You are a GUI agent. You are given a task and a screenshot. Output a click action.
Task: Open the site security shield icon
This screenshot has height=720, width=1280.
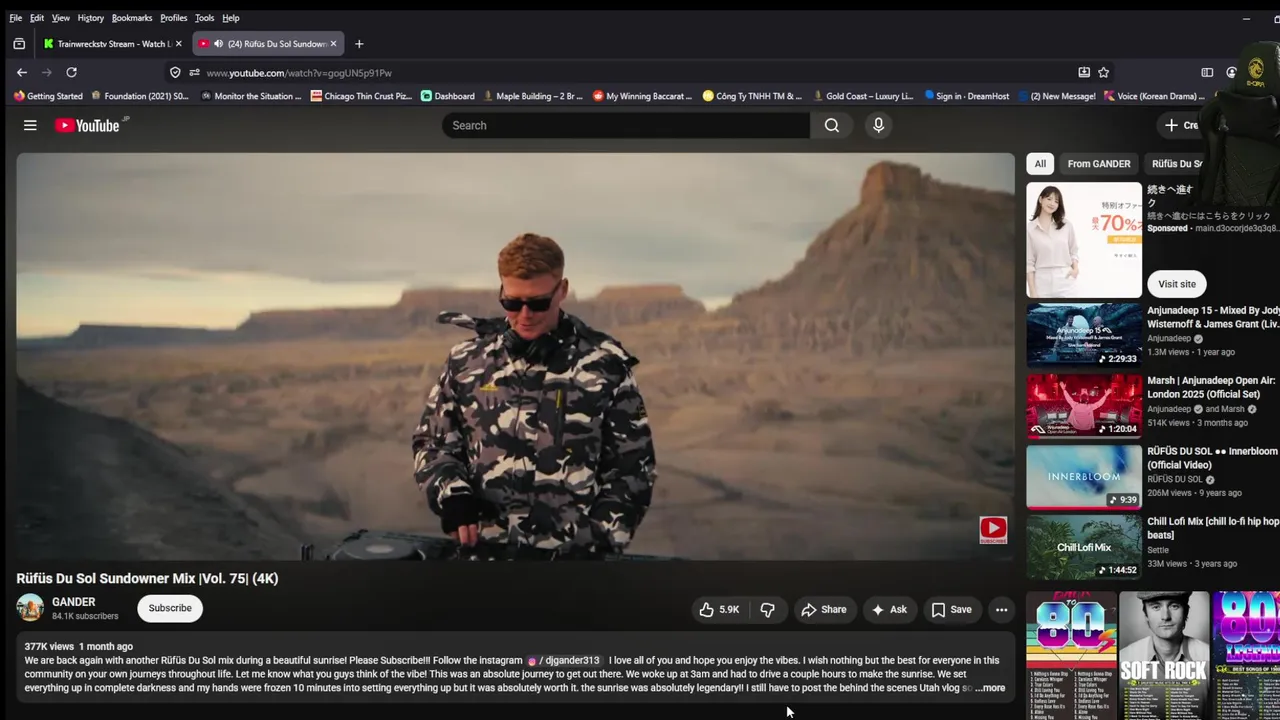tap(175, 72)
